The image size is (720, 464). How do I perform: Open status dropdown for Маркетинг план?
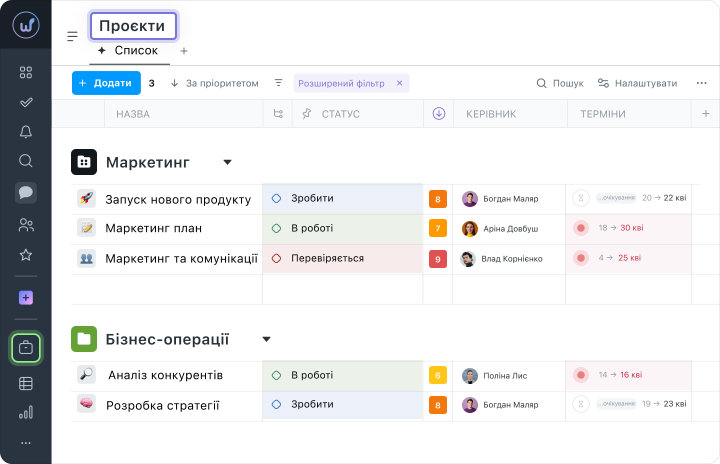[x=342, y=228]
